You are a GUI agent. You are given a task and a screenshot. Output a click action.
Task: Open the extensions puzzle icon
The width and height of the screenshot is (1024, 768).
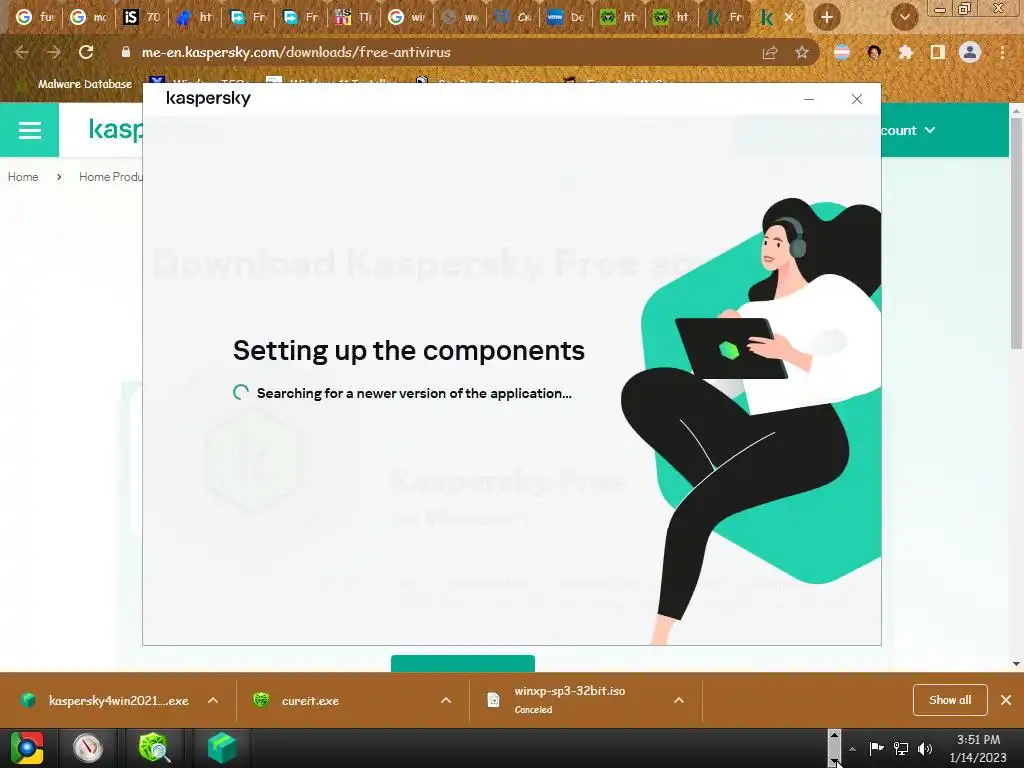tap(905, 52)
